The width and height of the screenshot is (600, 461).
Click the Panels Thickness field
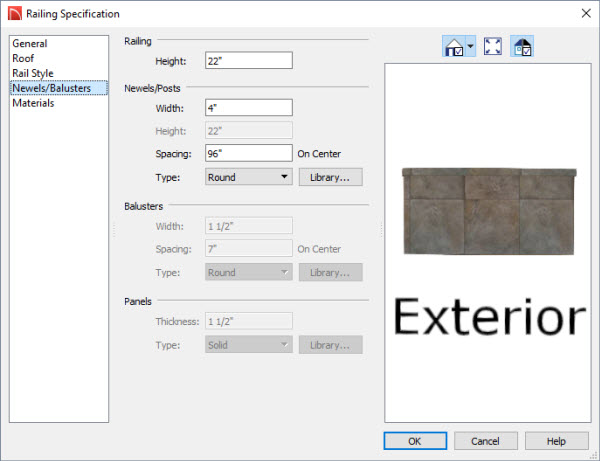[x=249, y=321]
